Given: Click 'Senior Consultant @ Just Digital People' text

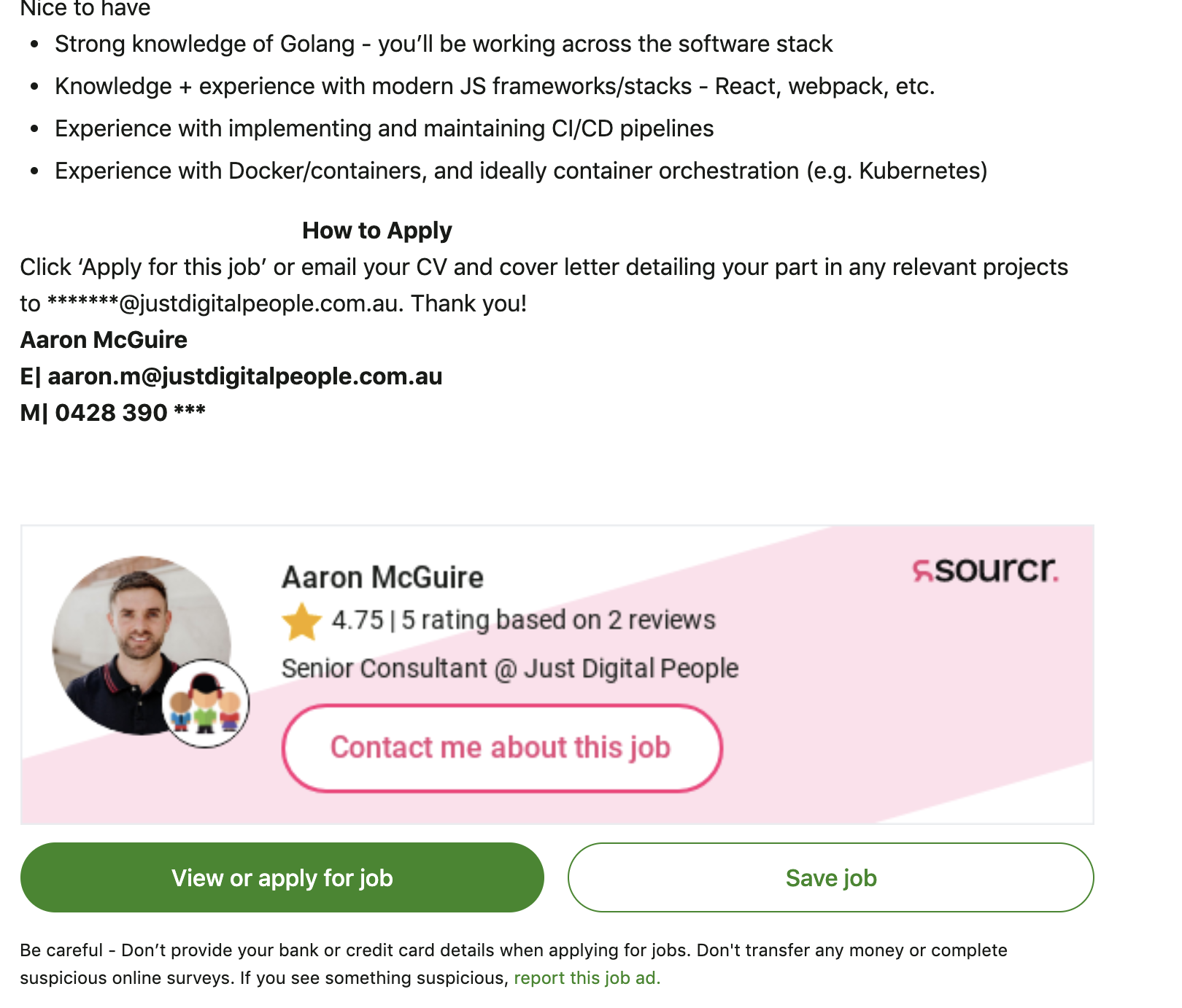Looking at the screenshot, I should (x=510, y=668).
